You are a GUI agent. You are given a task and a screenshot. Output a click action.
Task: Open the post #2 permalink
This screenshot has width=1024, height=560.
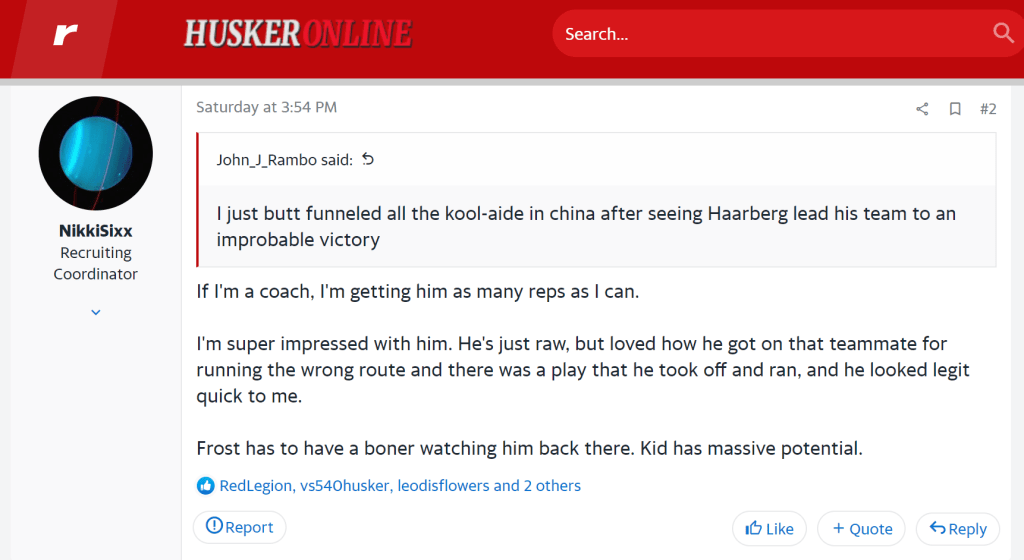pyautogui.click(x=988, y=109)
